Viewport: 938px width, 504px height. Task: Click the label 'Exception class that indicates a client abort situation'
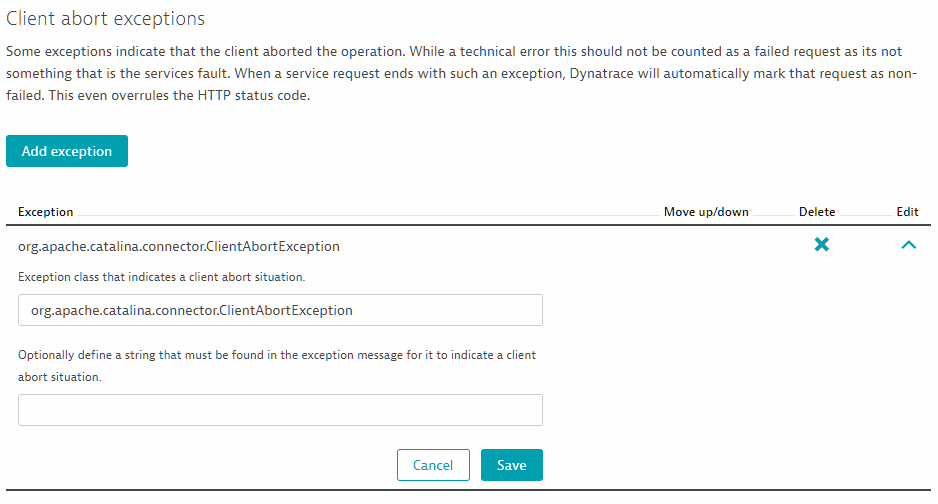click(x=162, y=277)
